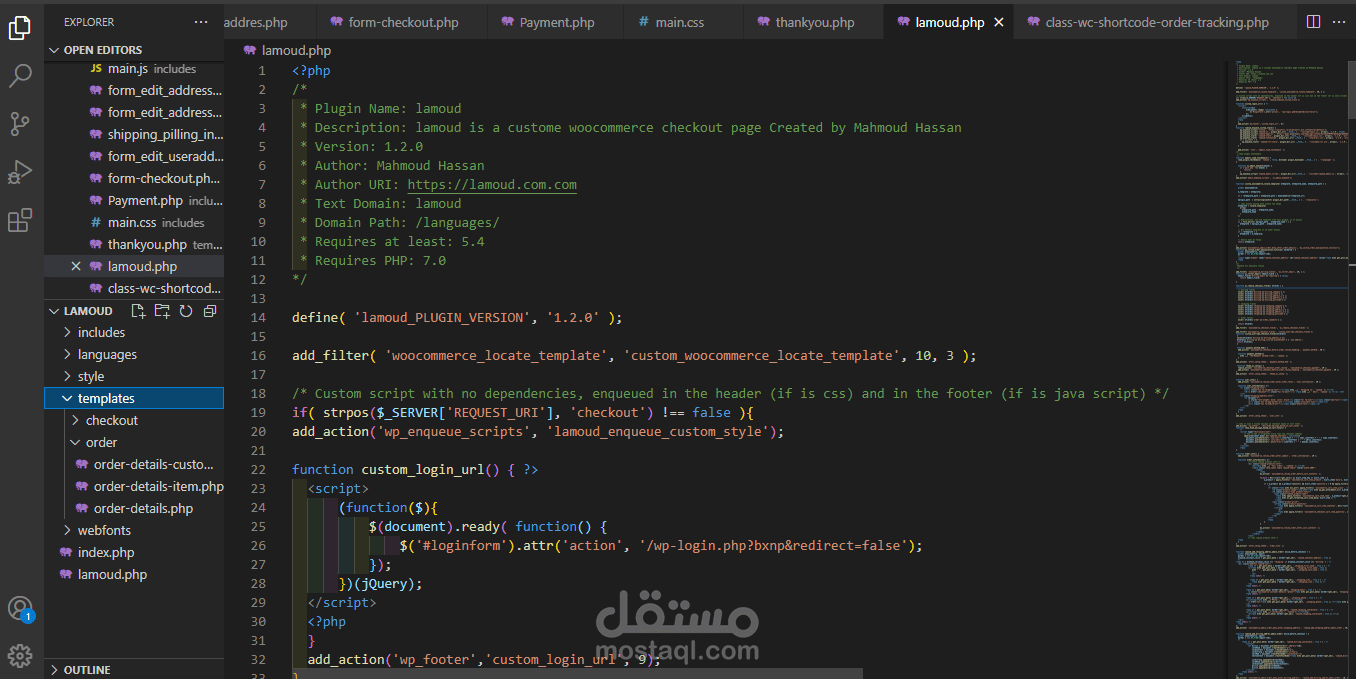Create a new file in LAMOUD

(139, 311)
